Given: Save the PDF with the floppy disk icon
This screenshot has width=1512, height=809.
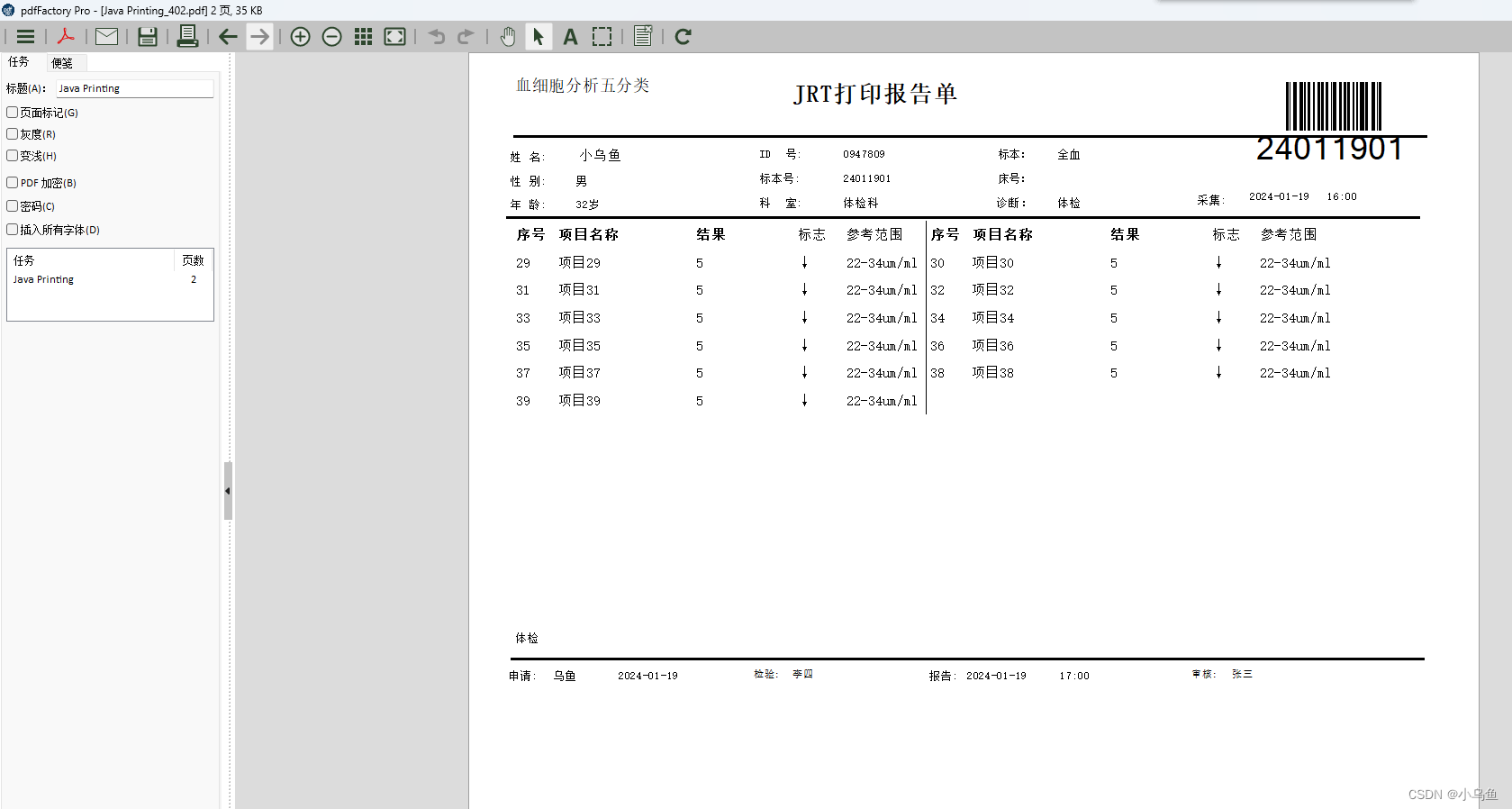Looking at the screenshot, I should (148, 37).
